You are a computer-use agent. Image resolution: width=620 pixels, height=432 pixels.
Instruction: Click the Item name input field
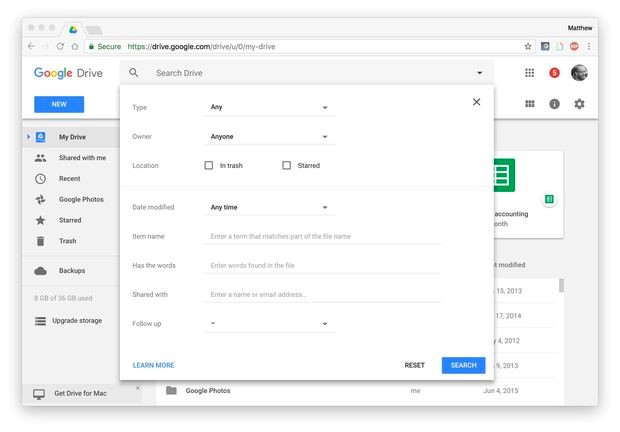click(x=324, y=236)
